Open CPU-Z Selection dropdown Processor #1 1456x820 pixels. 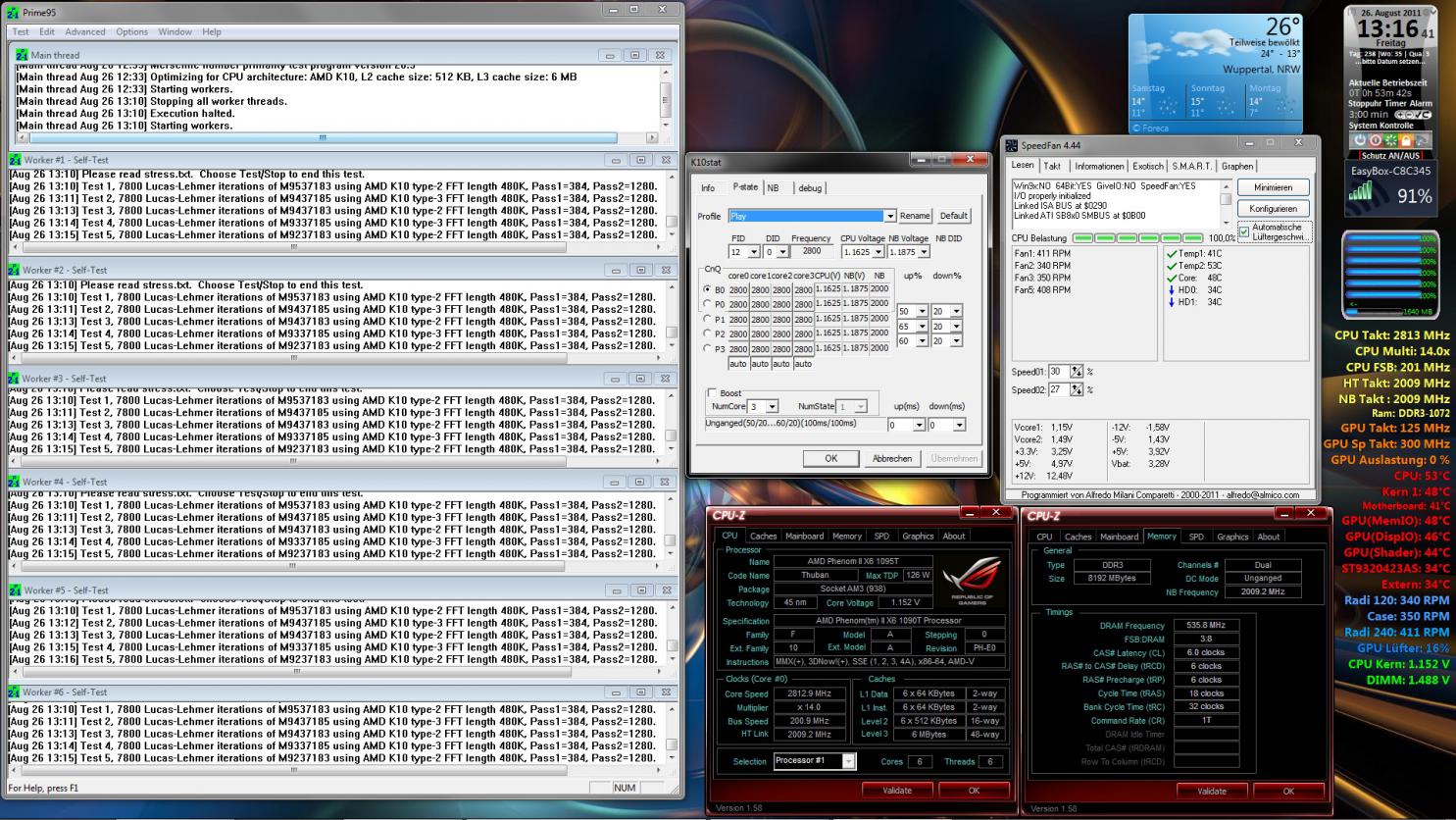click(x=849, y=761)
